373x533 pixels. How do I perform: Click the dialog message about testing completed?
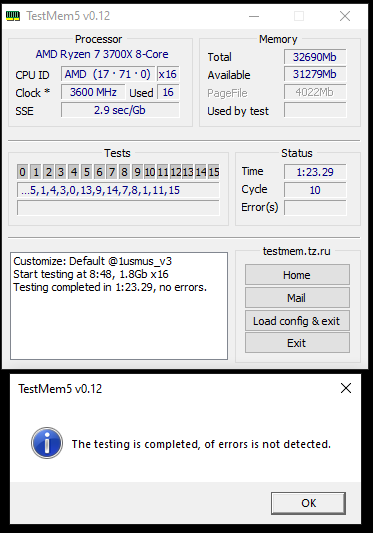point(201,444)
